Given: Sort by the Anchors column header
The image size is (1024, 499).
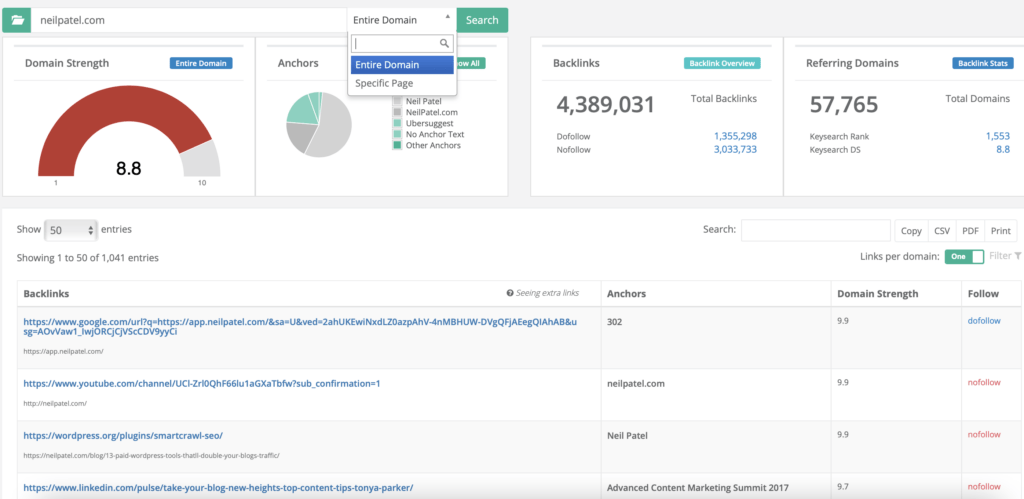Looking at the screenshot, I should tap(716, 294).
